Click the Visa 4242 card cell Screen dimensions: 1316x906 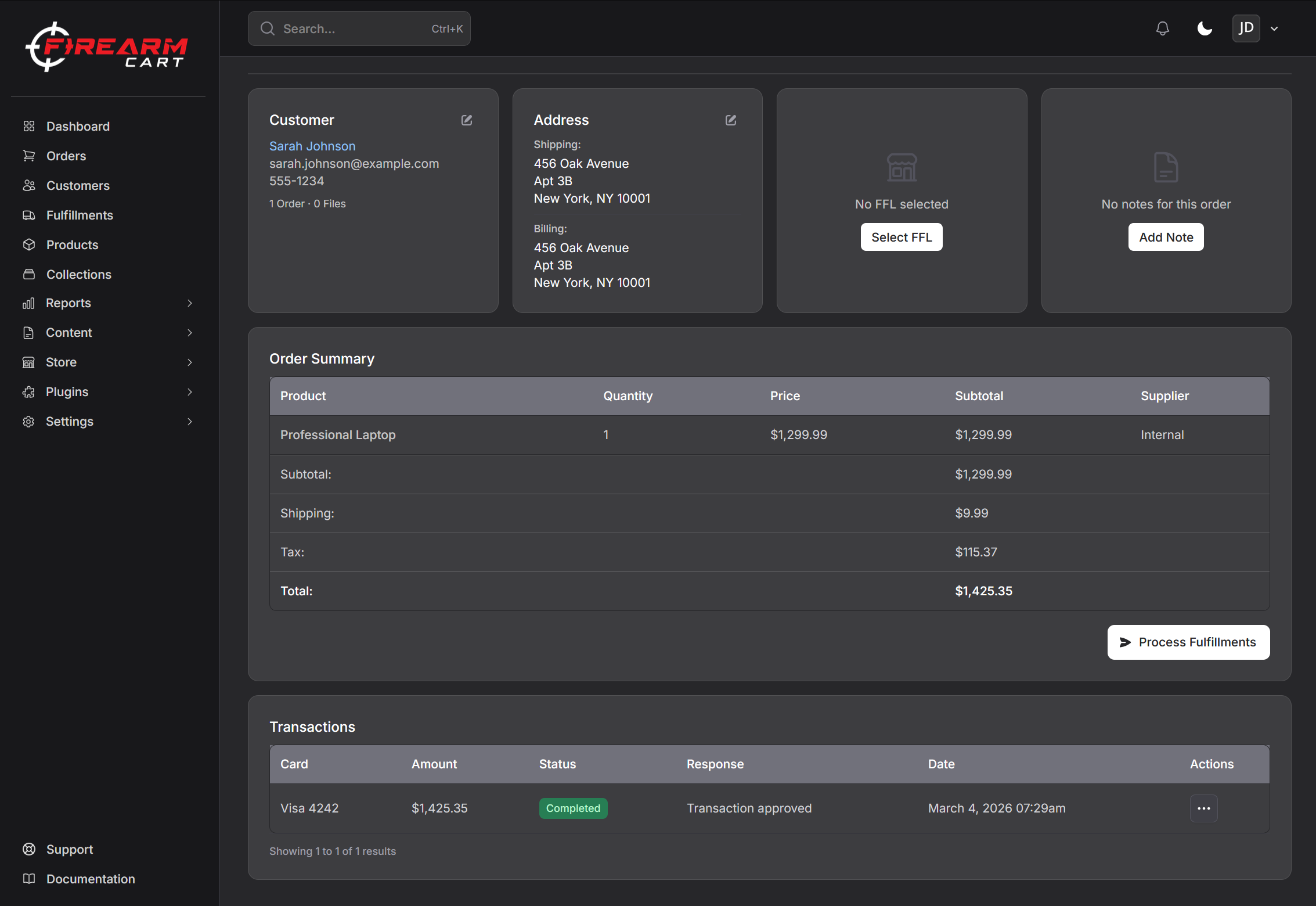(x=309, y=808)
